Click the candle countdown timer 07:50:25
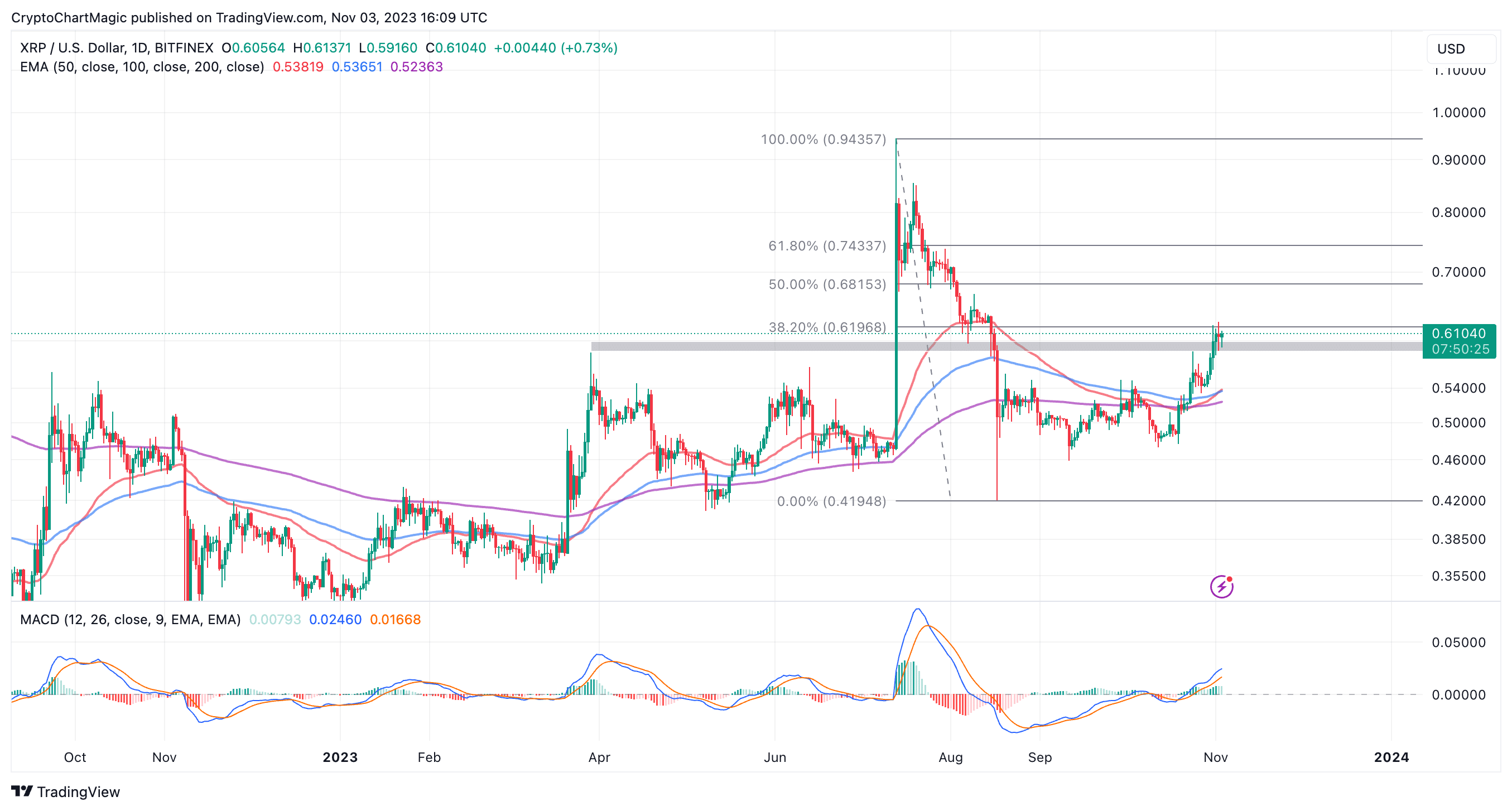Viewport: 1512px width, 811px height. click(x=1460, y=349)
